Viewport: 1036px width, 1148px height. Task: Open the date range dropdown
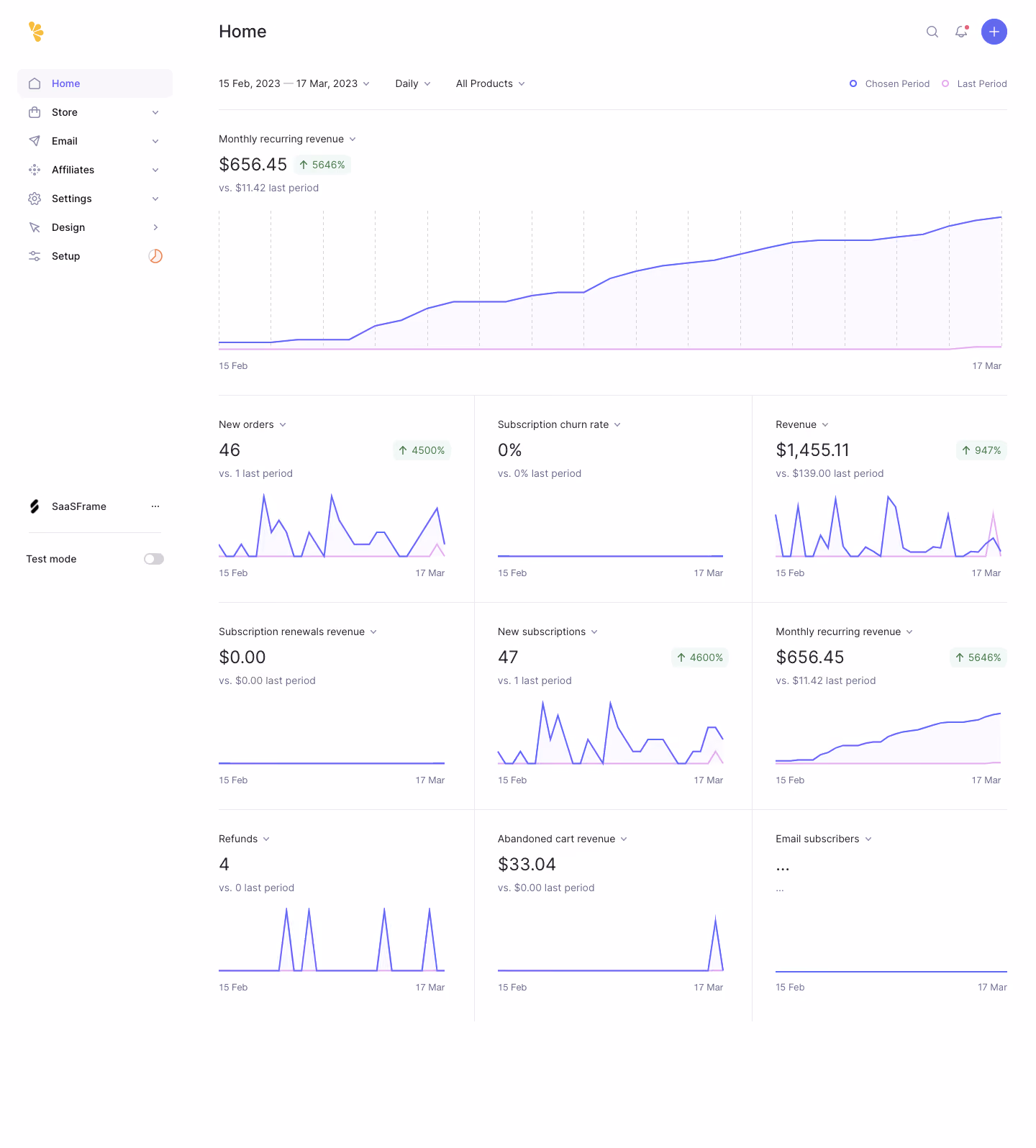(x=294, y=83)
